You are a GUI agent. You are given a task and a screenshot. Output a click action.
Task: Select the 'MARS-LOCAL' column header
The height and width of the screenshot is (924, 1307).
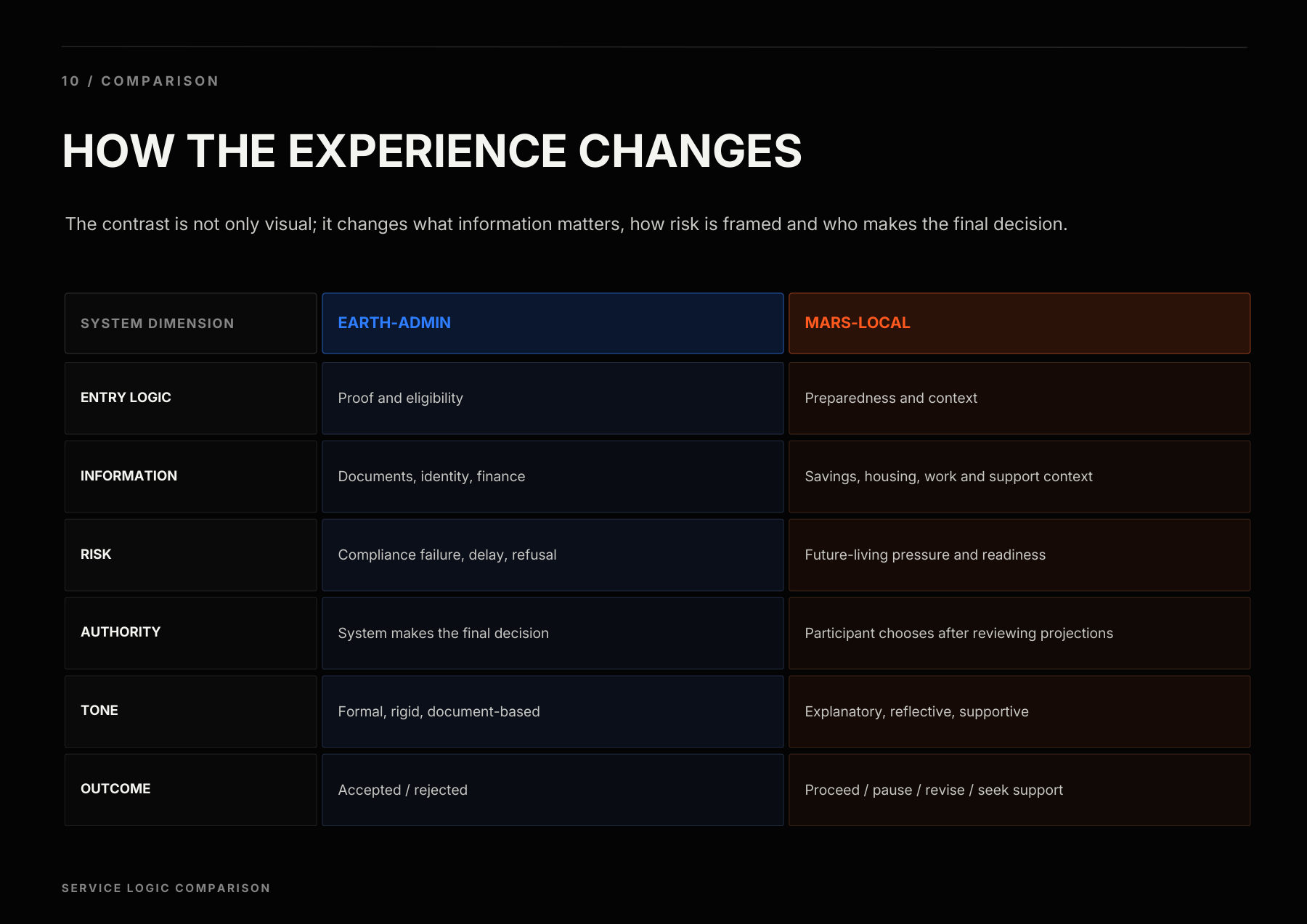point(1019,324)
